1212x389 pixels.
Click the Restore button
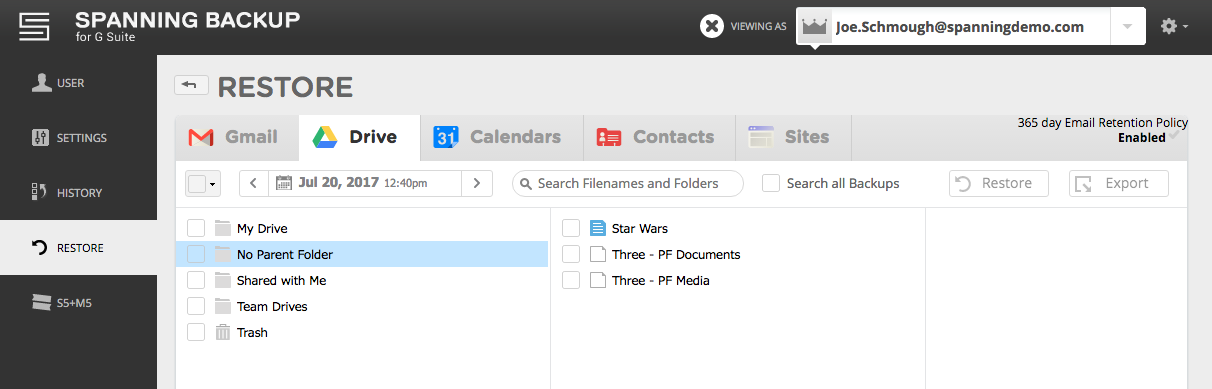pyautogui.click(x=998, y=183)
